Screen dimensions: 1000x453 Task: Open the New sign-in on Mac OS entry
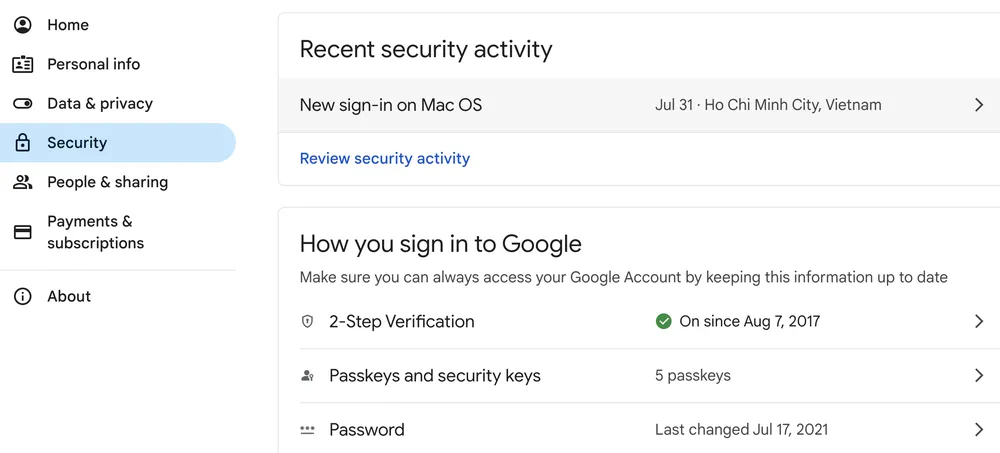(x=639, y=105)
